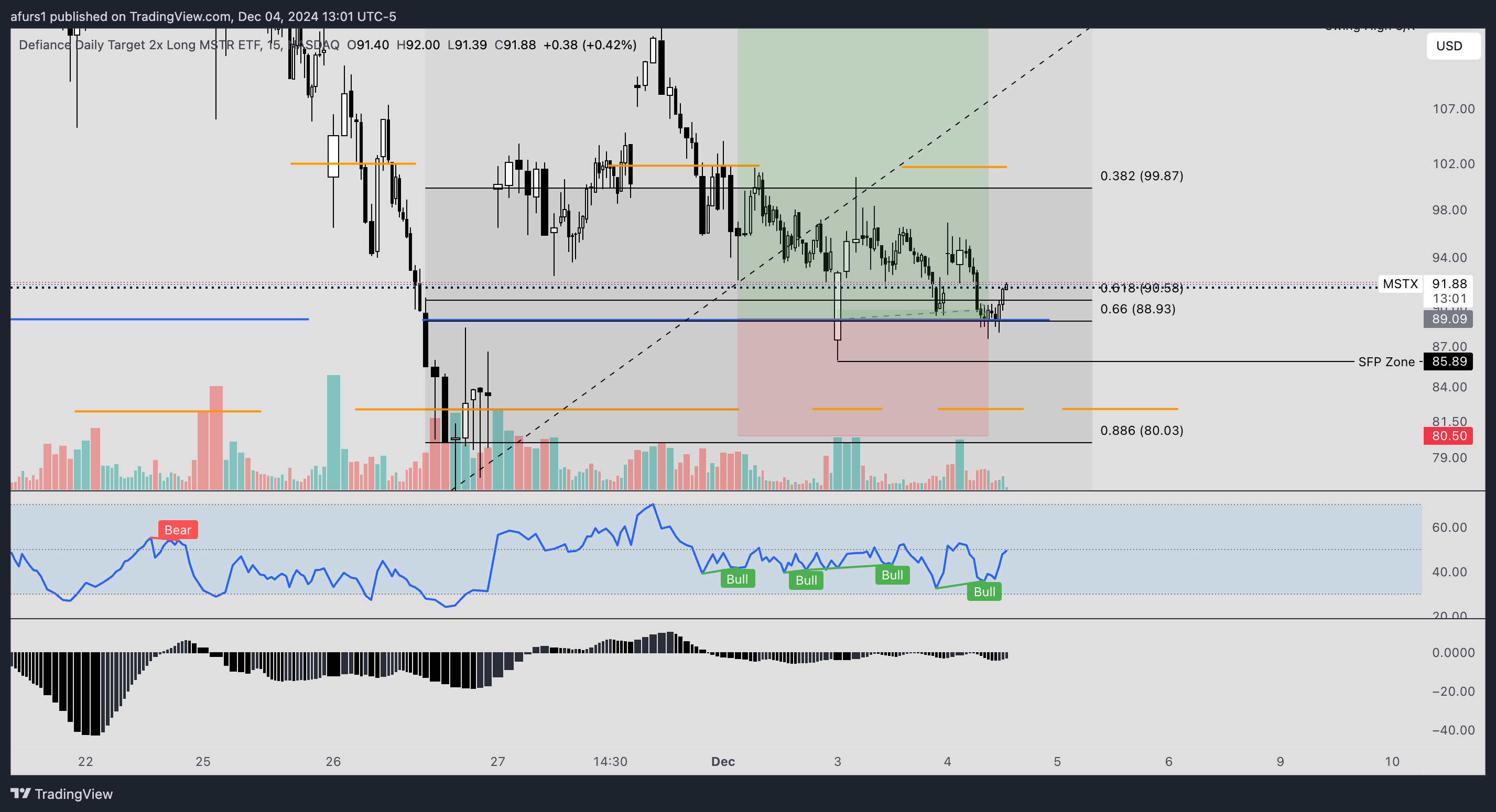Image resolution: width=1496 pixels, height=812 pixels.
Task: Click the 79.00 price axis value
Action: click(x=1449, y=458)
